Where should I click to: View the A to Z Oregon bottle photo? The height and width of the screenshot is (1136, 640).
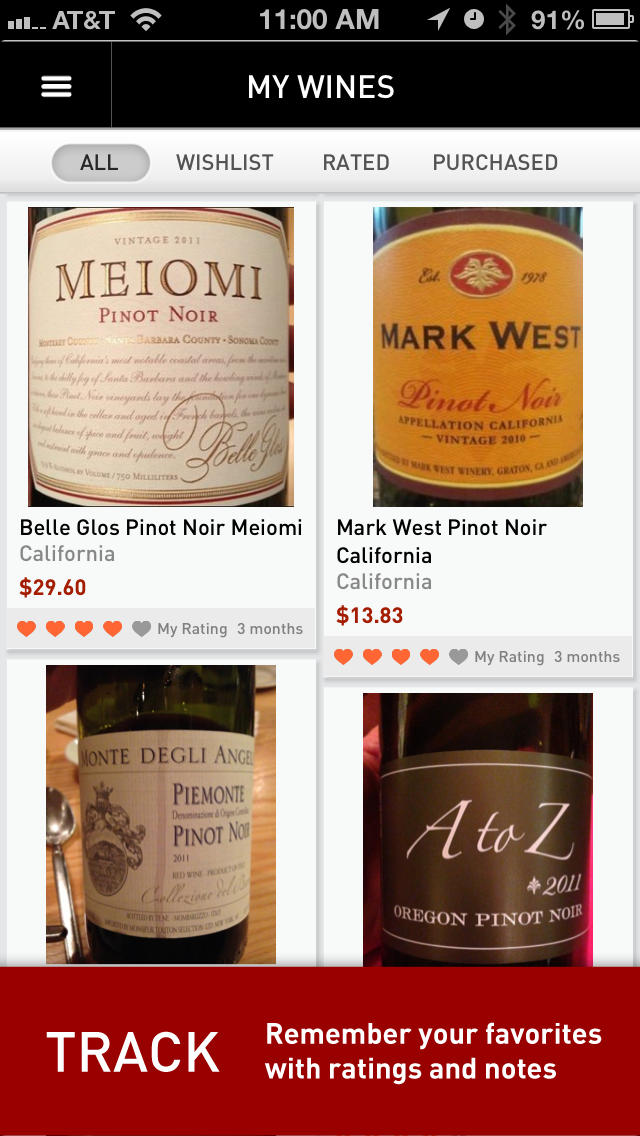point(478,830)
